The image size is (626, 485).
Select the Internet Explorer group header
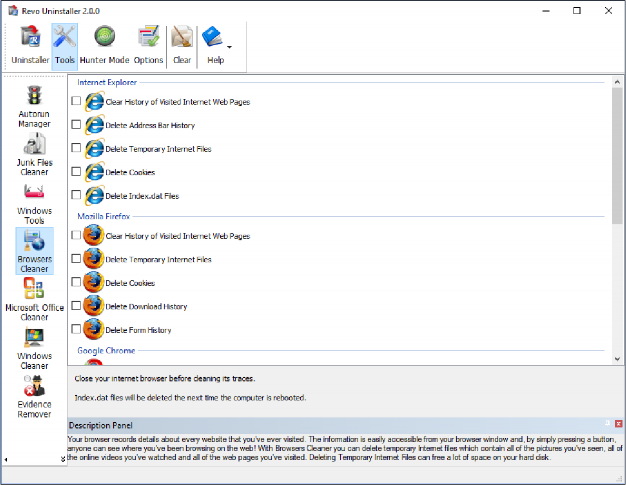coord(107,82)
